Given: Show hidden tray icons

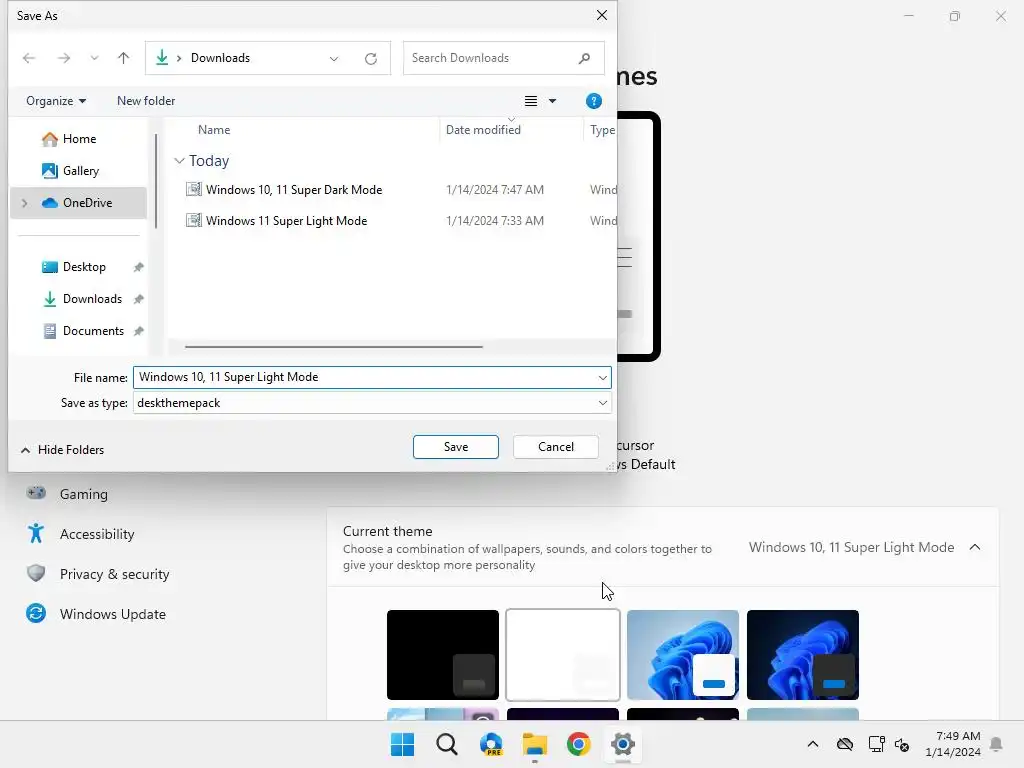Looking at the screenshot, I should point(812,744).
